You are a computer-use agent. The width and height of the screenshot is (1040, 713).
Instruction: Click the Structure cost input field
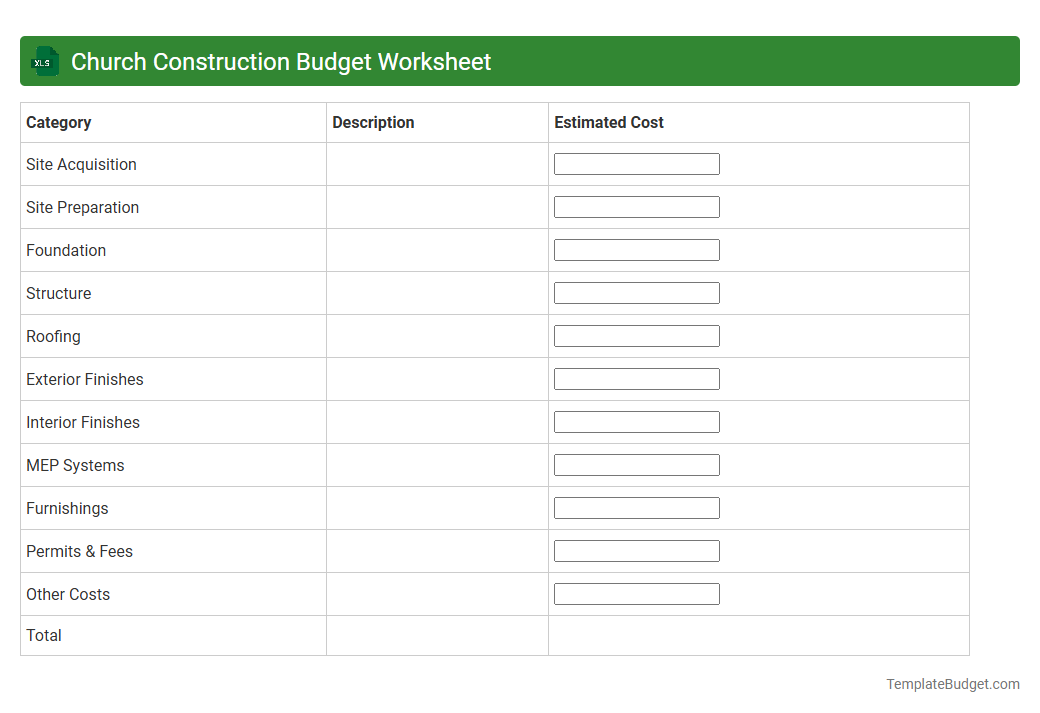[x=636, y=292]
